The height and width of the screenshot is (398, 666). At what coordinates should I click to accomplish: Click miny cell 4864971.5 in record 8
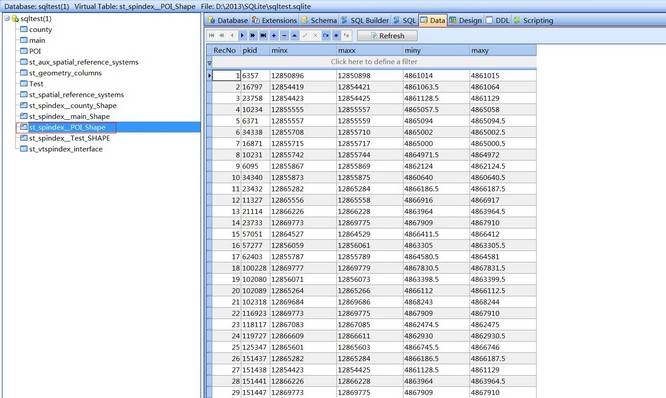pos(436,155)
